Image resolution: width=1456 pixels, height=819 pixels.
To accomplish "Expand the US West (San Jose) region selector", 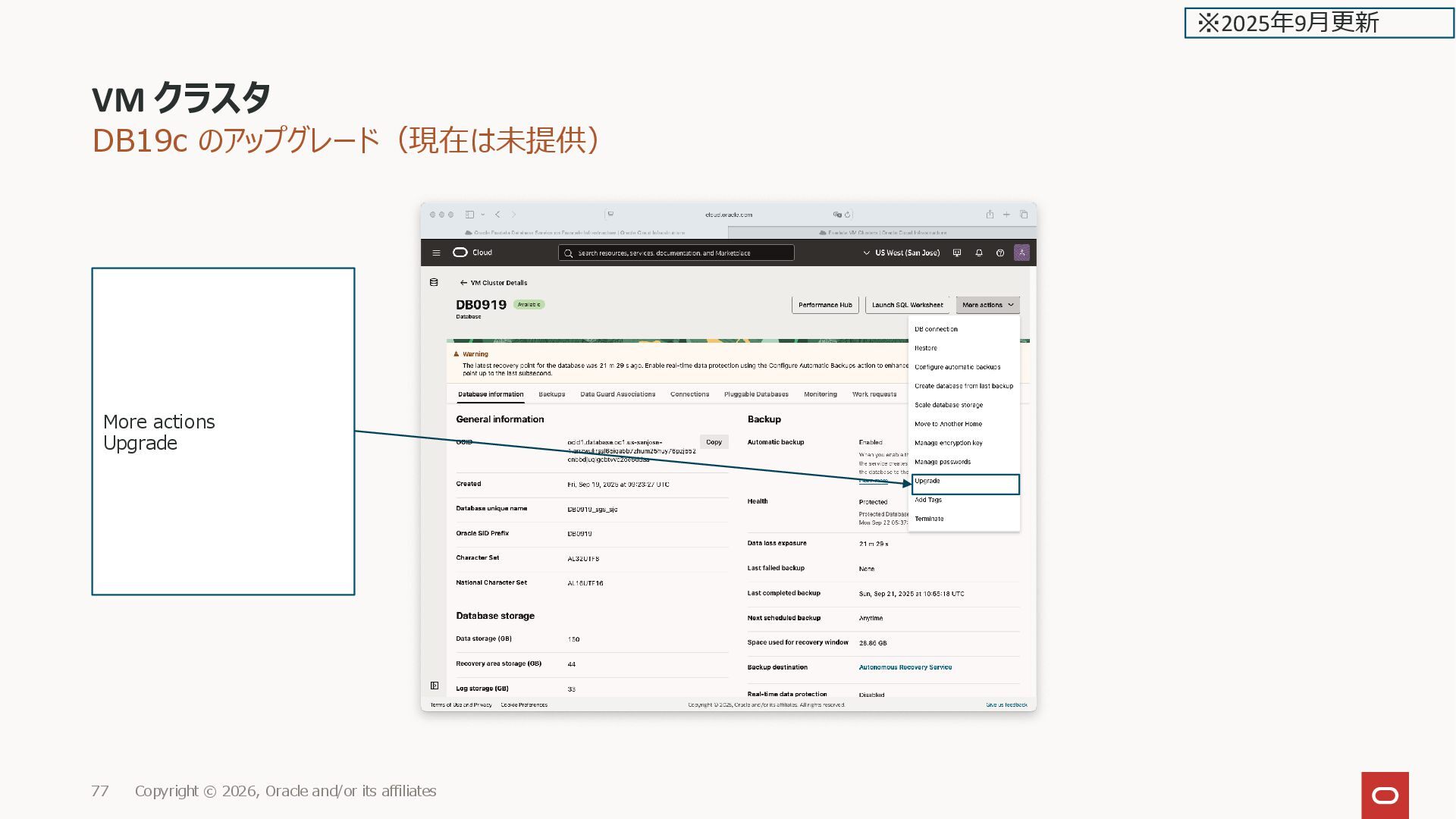I will pyautogui.click(x=902, y=253).
